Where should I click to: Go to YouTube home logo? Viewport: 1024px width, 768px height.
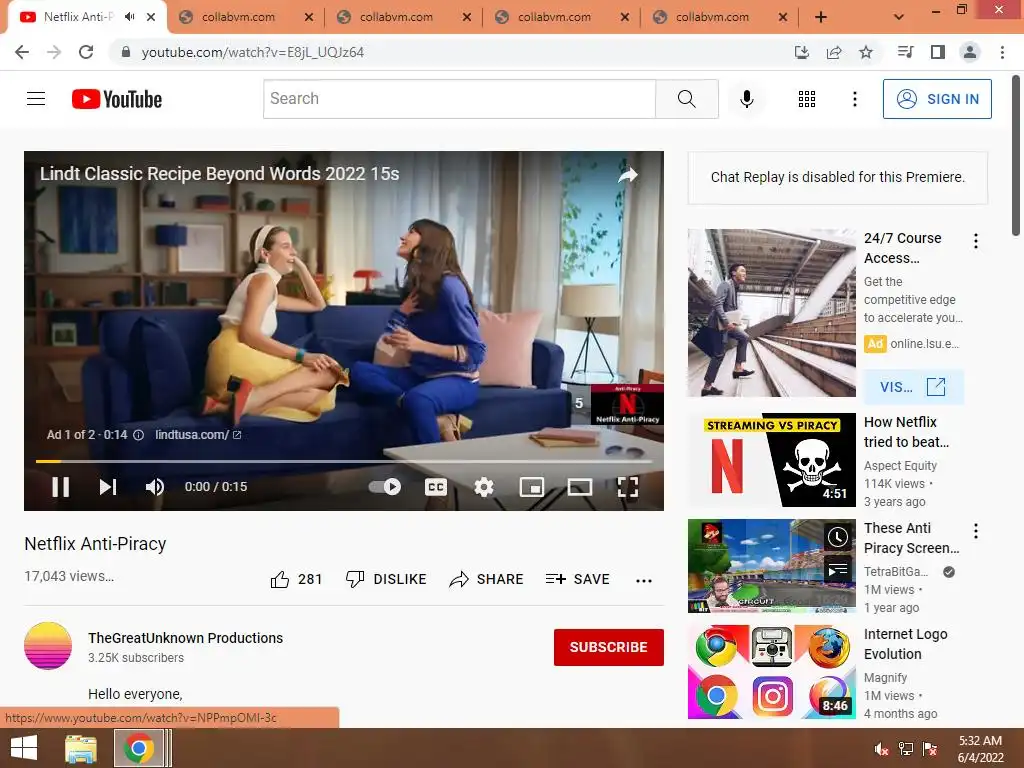click(x=117, y=99)
